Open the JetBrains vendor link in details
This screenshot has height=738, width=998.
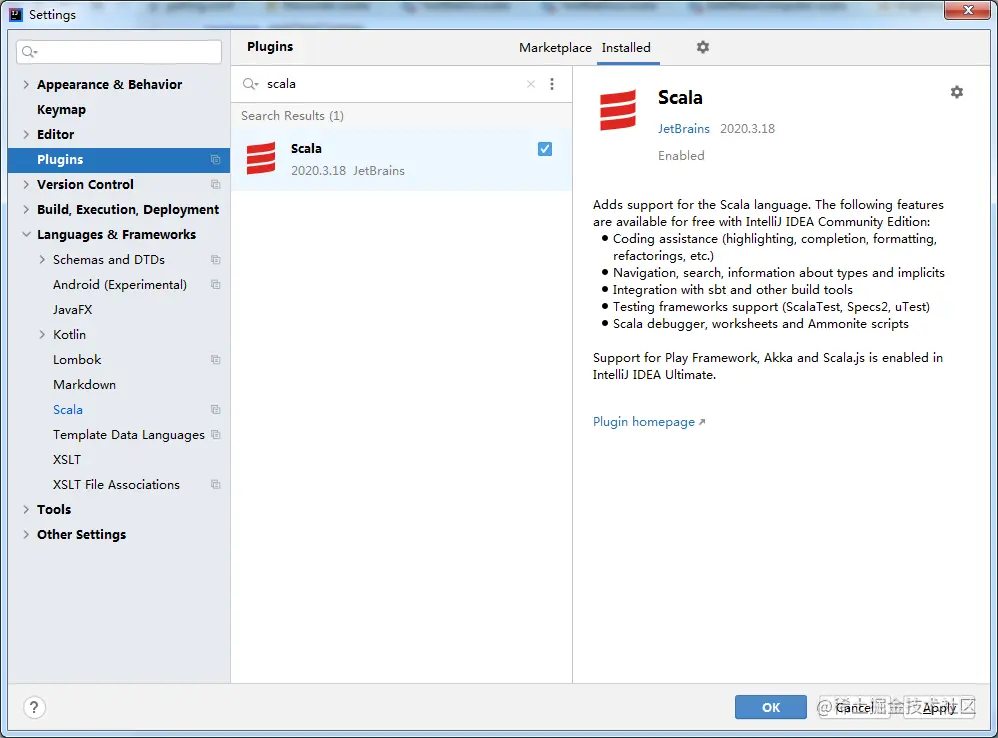pyautogui.click(x=684, y=129)
